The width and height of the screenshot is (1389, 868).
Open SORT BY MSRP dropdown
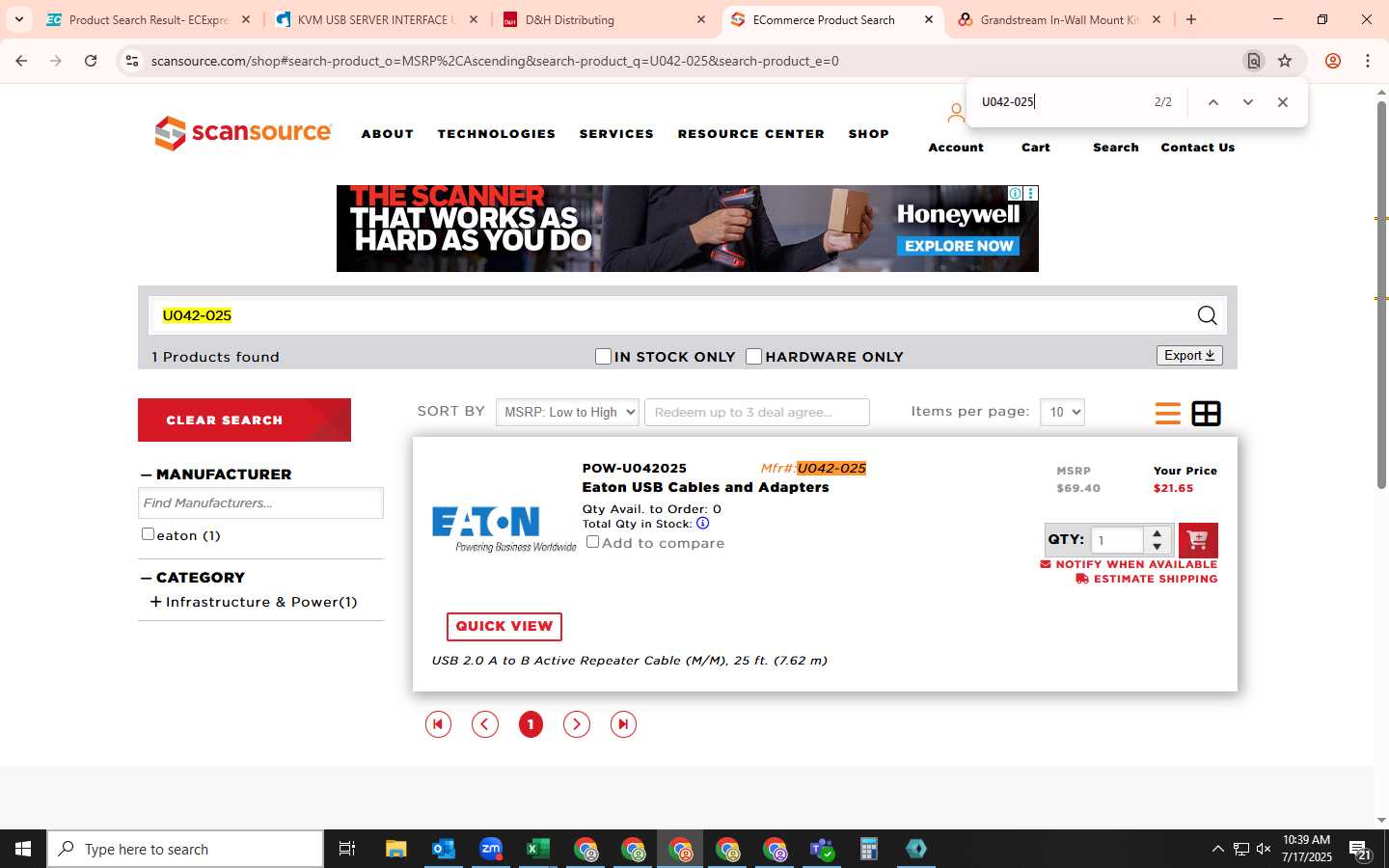click(x=567, y=412)
